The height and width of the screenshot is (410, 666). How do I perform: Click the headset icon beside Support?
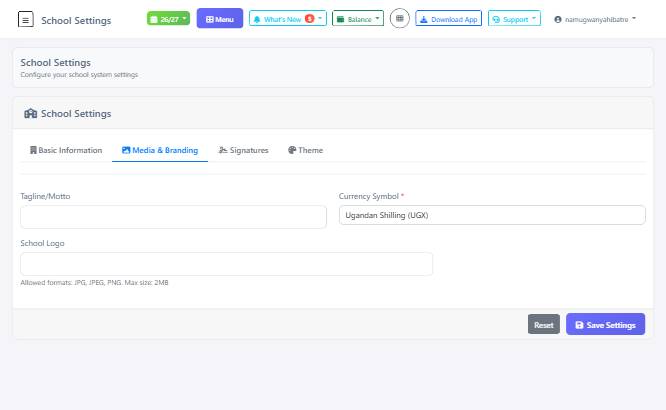point(496,20)
